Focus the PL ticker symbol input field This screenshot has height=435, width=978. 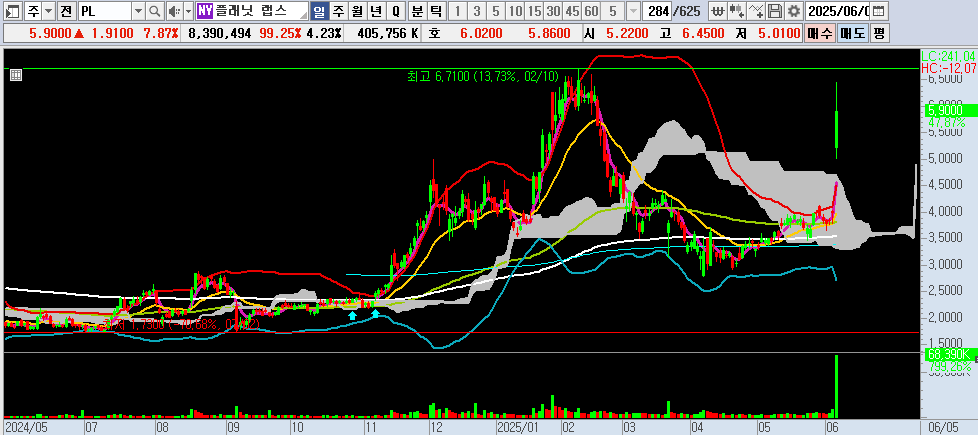105,11
